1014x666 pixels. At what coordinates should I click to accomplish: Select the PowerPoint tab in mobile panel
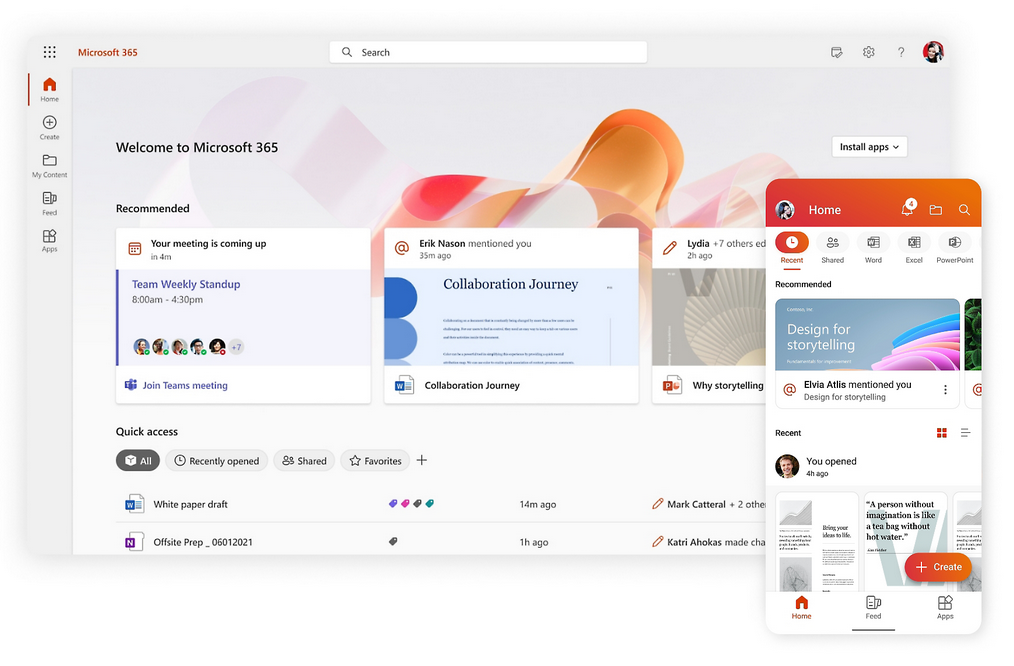tap(955, 248)
